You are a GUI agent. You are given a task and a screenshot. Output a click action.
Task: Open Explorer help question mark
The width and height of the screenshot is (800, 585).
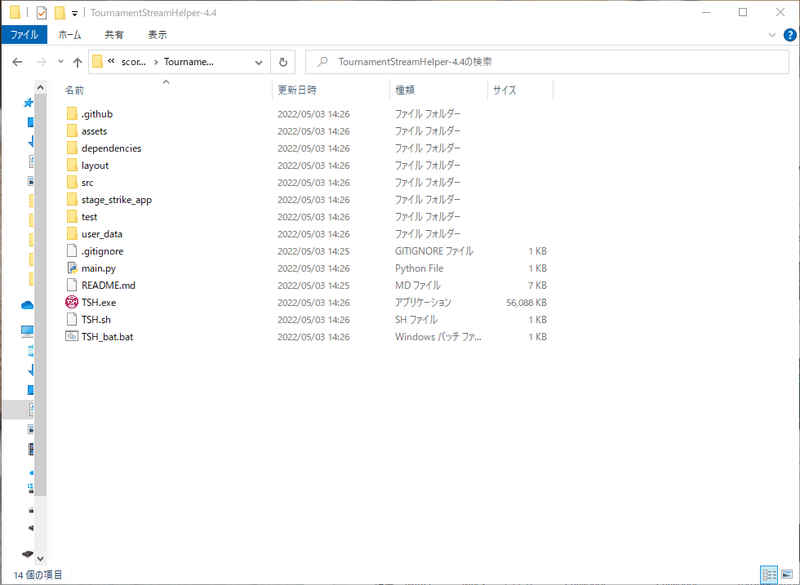(x=789, y=35)
